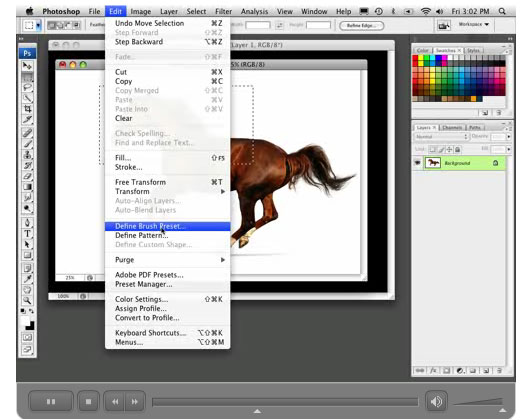Open the Workspace dropdown
Viewport: 524px width, 420px height.
click(474, 24)
